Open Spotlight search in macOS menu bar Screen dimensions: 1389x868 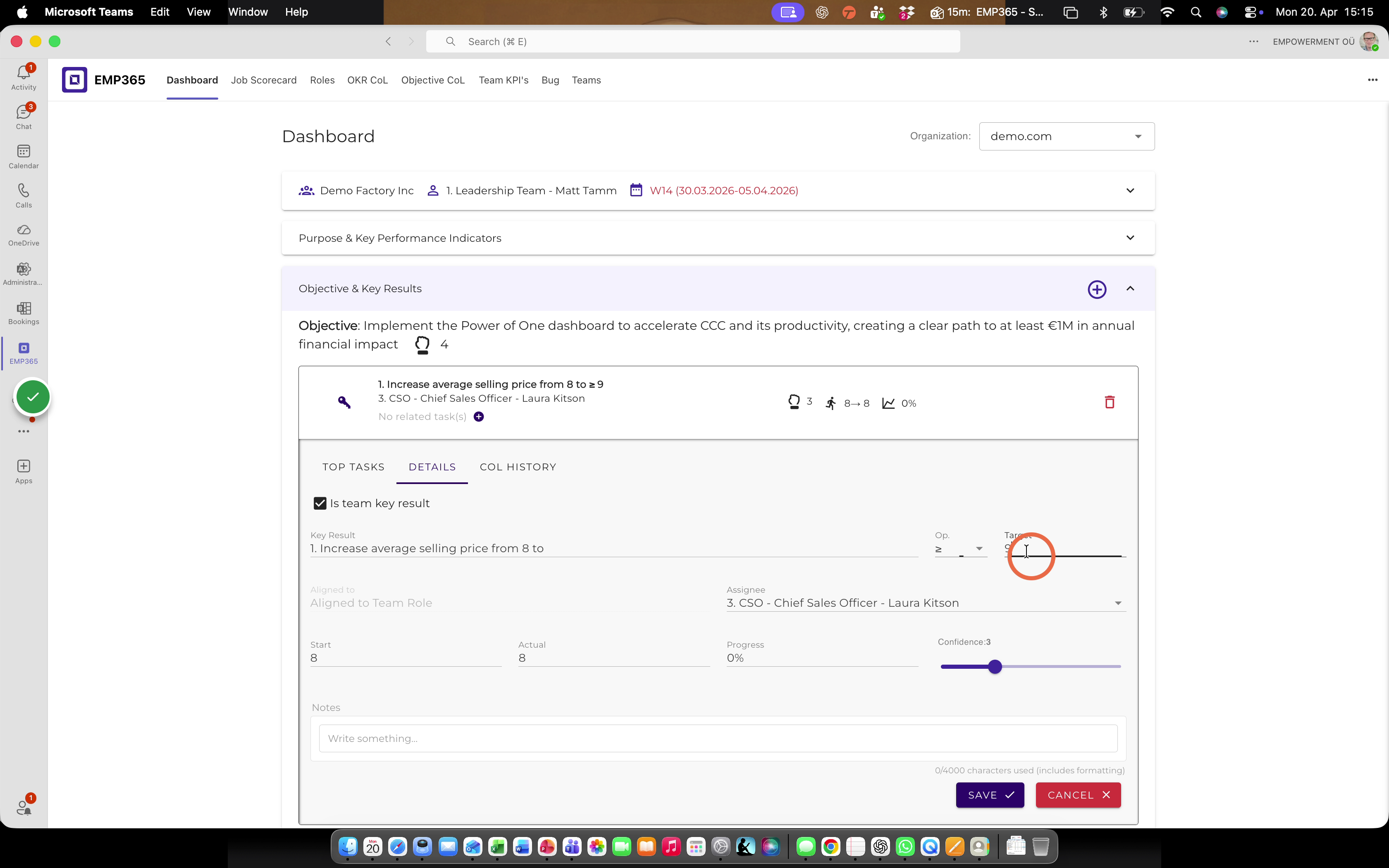(x=1196, y=12)
